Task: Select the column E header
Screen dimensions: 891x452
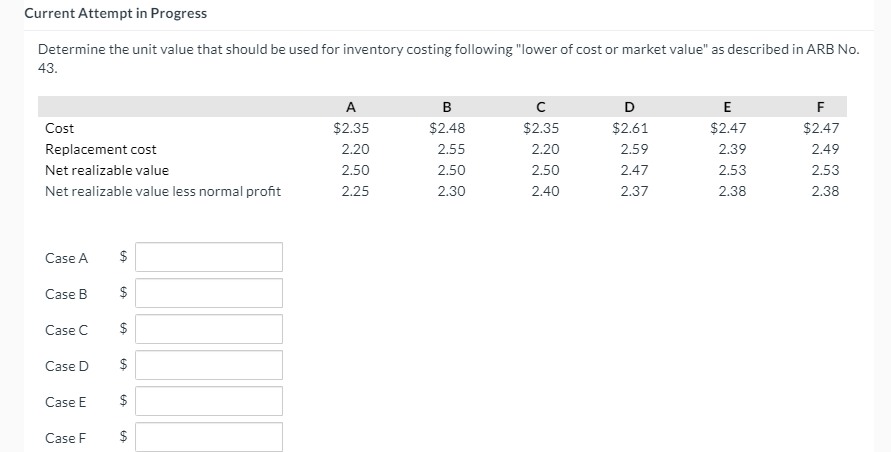Action: [726, 107]
